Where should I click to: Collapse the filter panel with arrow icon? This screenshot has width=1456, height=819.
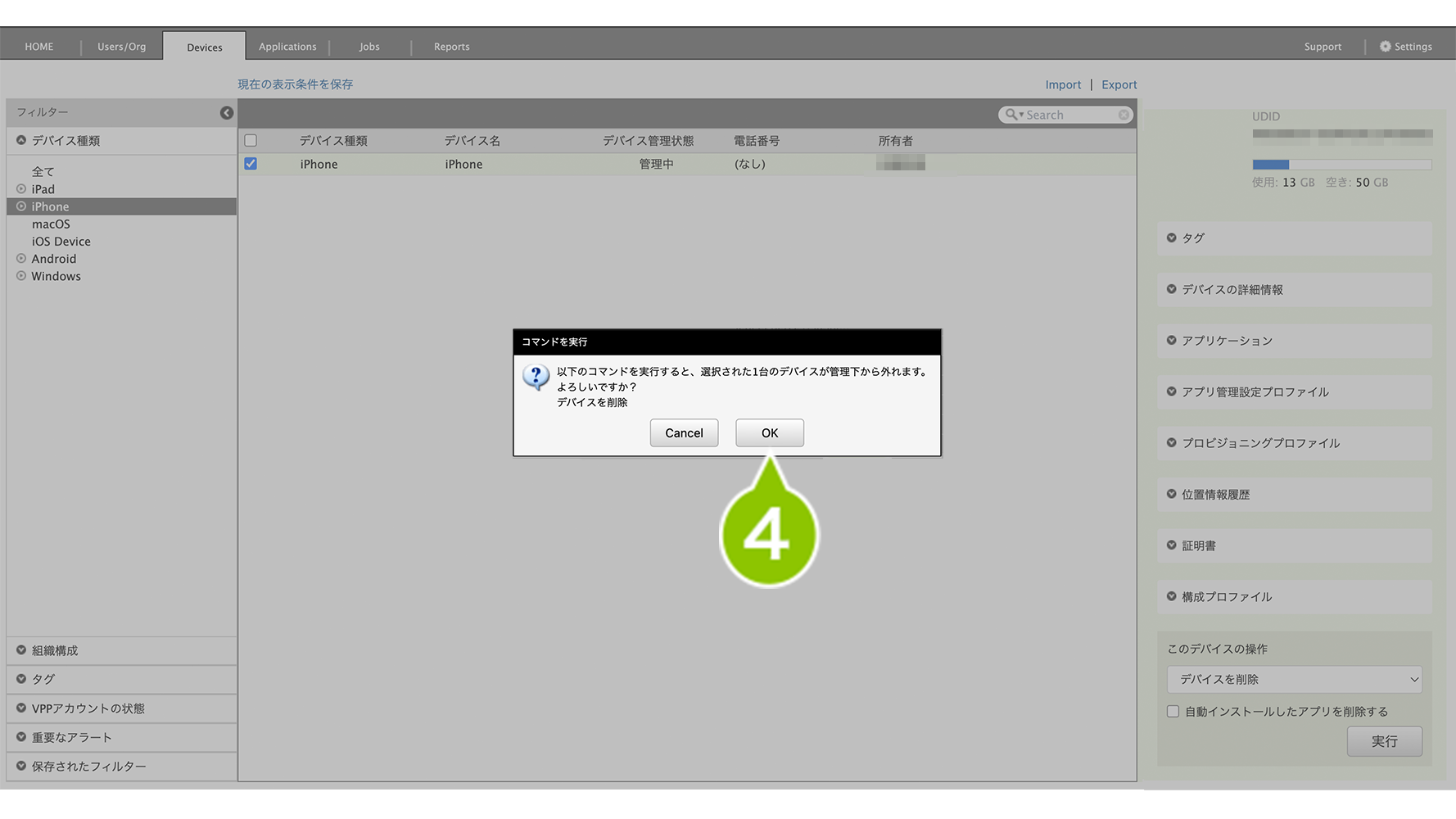(227, 113)
